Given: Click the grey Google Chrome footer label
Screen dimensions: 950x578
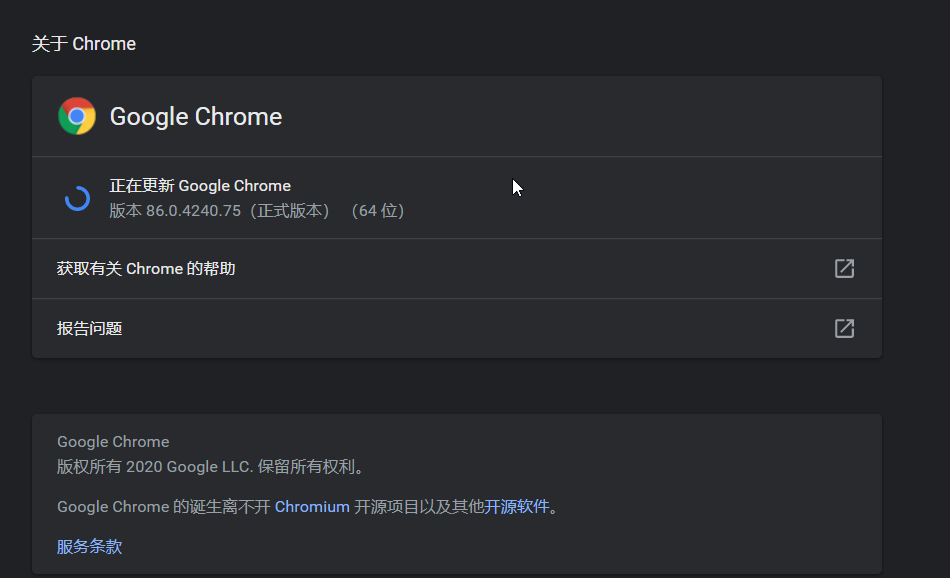Looking at the screenshot, I should pyautogui.click(x=113, y=442).
